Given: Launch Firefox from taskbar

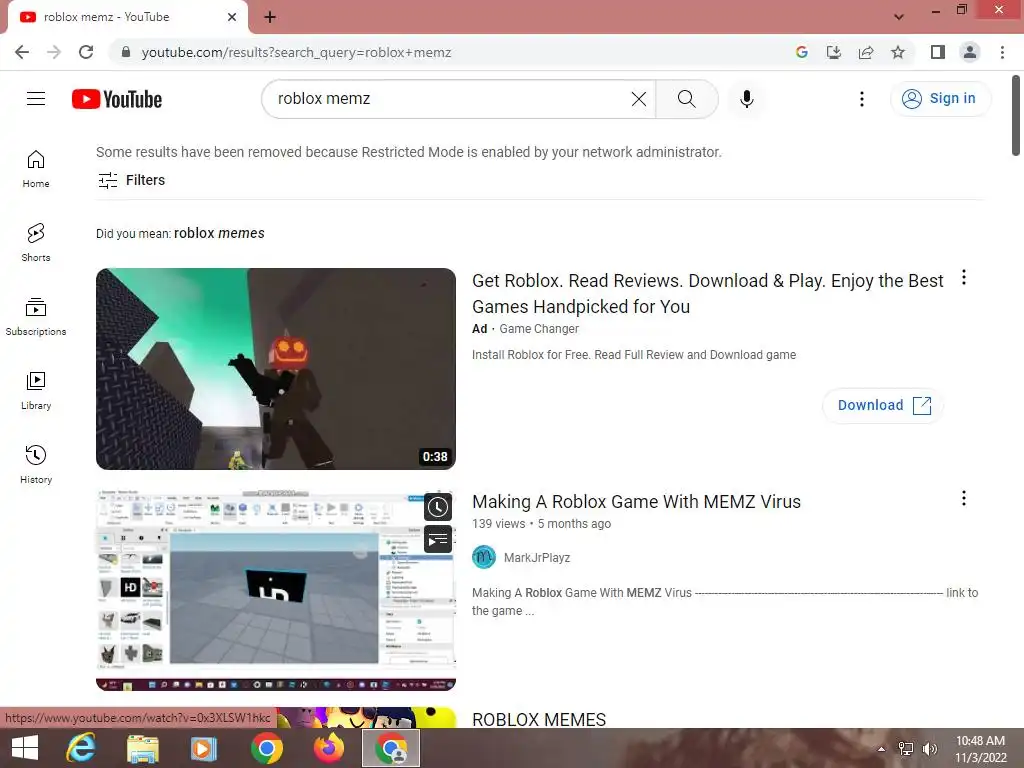Looking at the screenshot, I should tap(329, 748).
